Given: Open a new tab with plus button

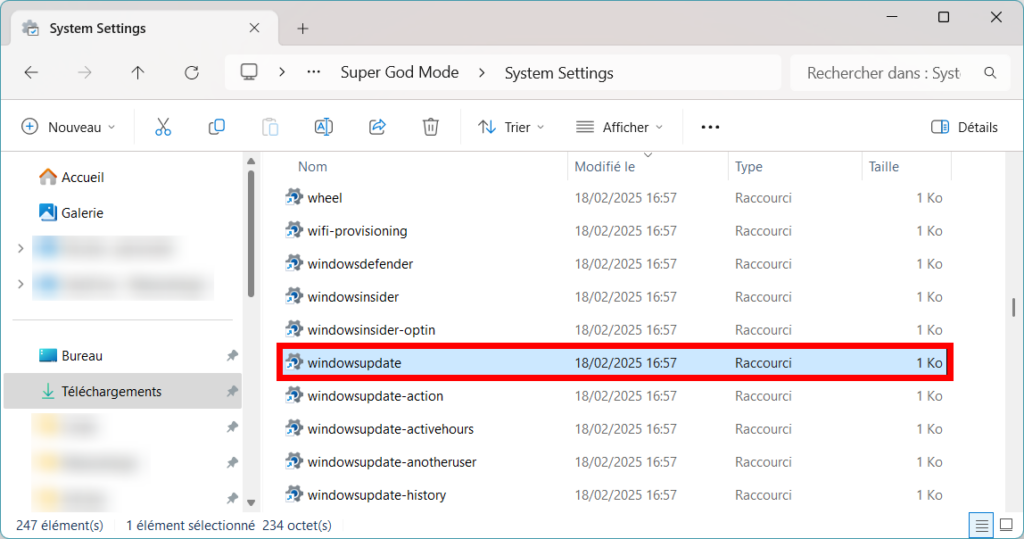Looking at the screenshot, I should [302, 28].
